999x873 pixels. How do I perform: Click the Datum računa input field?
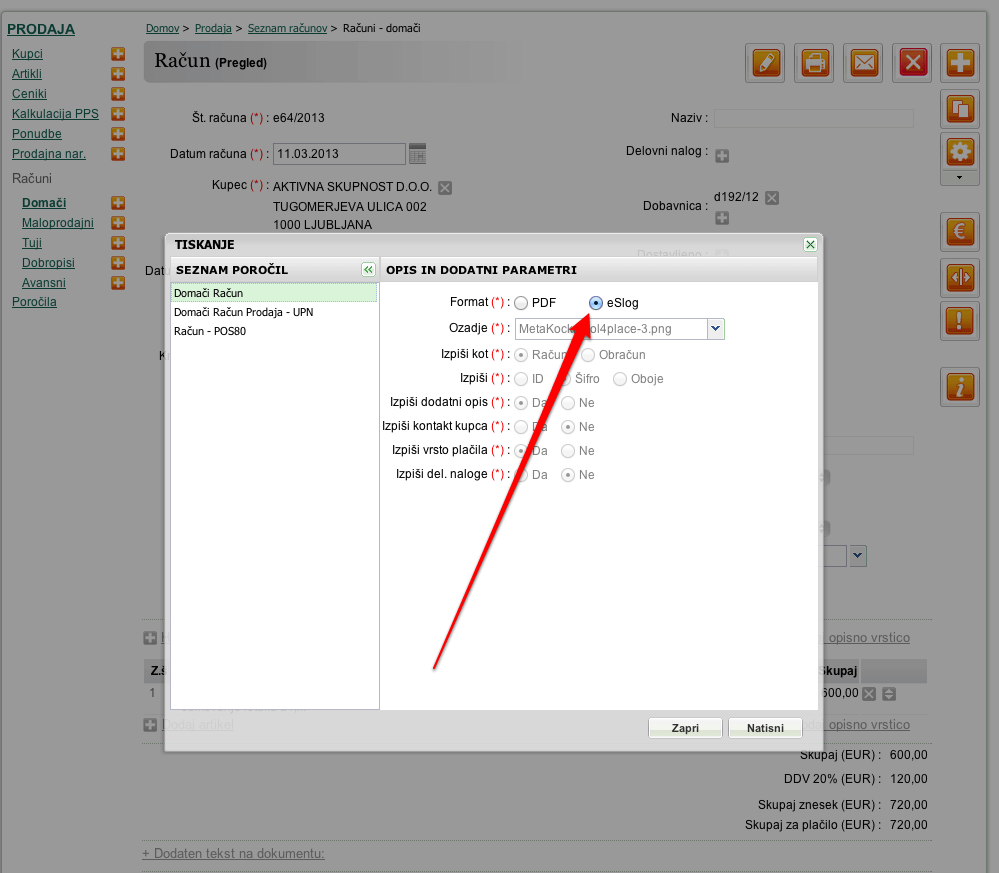(x=339, y=154)
